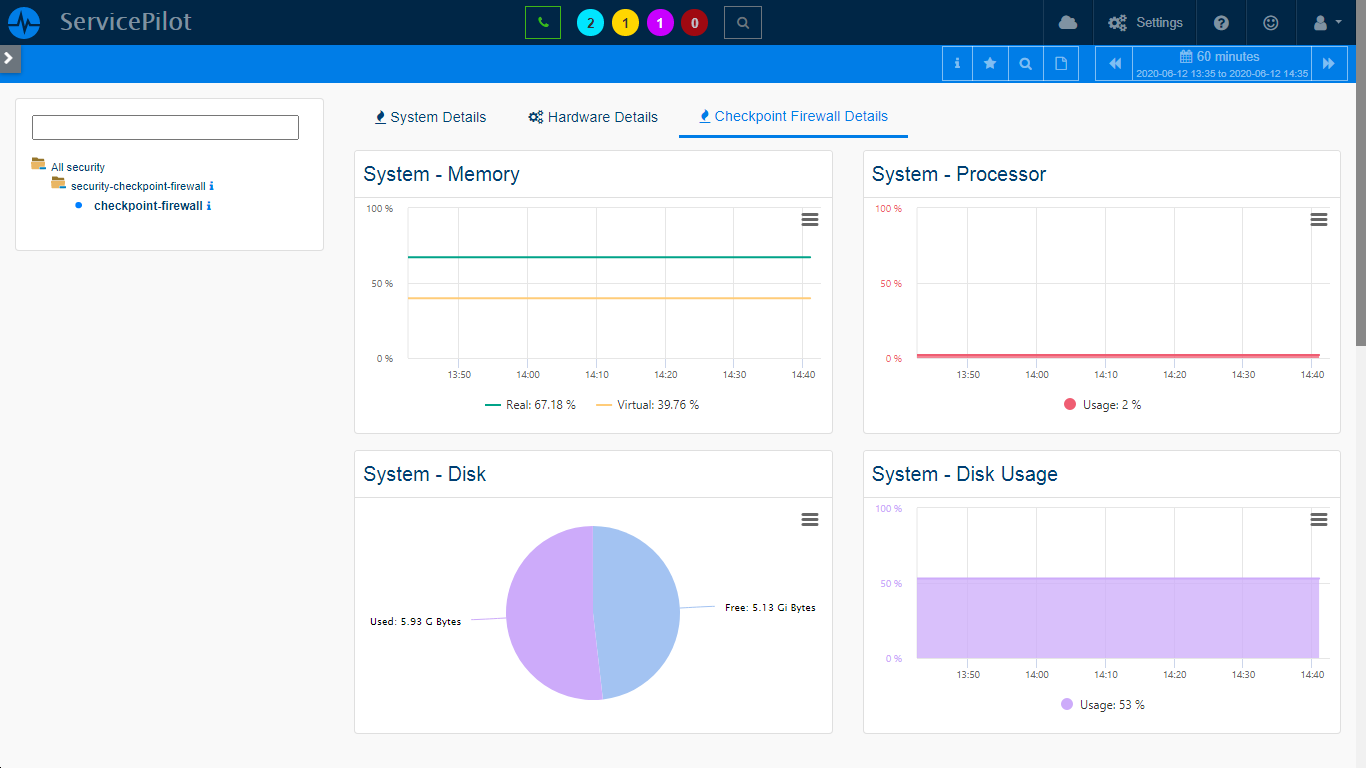
Task: Click the star favorites icon
Action: click(990, 63)
